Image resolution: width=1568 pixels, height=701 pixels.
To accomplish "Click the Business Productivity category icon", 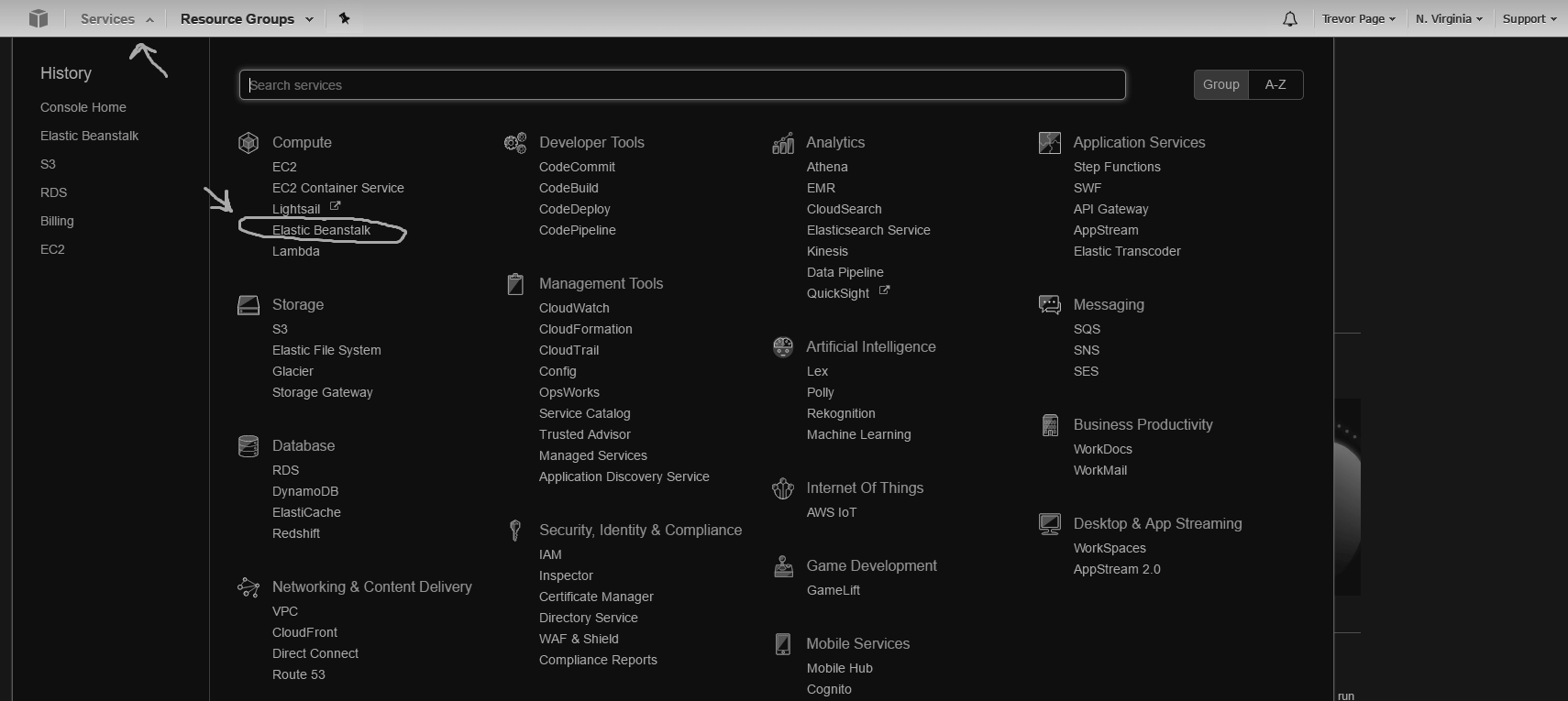I will pyautogui.click(x=1050, y=425).
